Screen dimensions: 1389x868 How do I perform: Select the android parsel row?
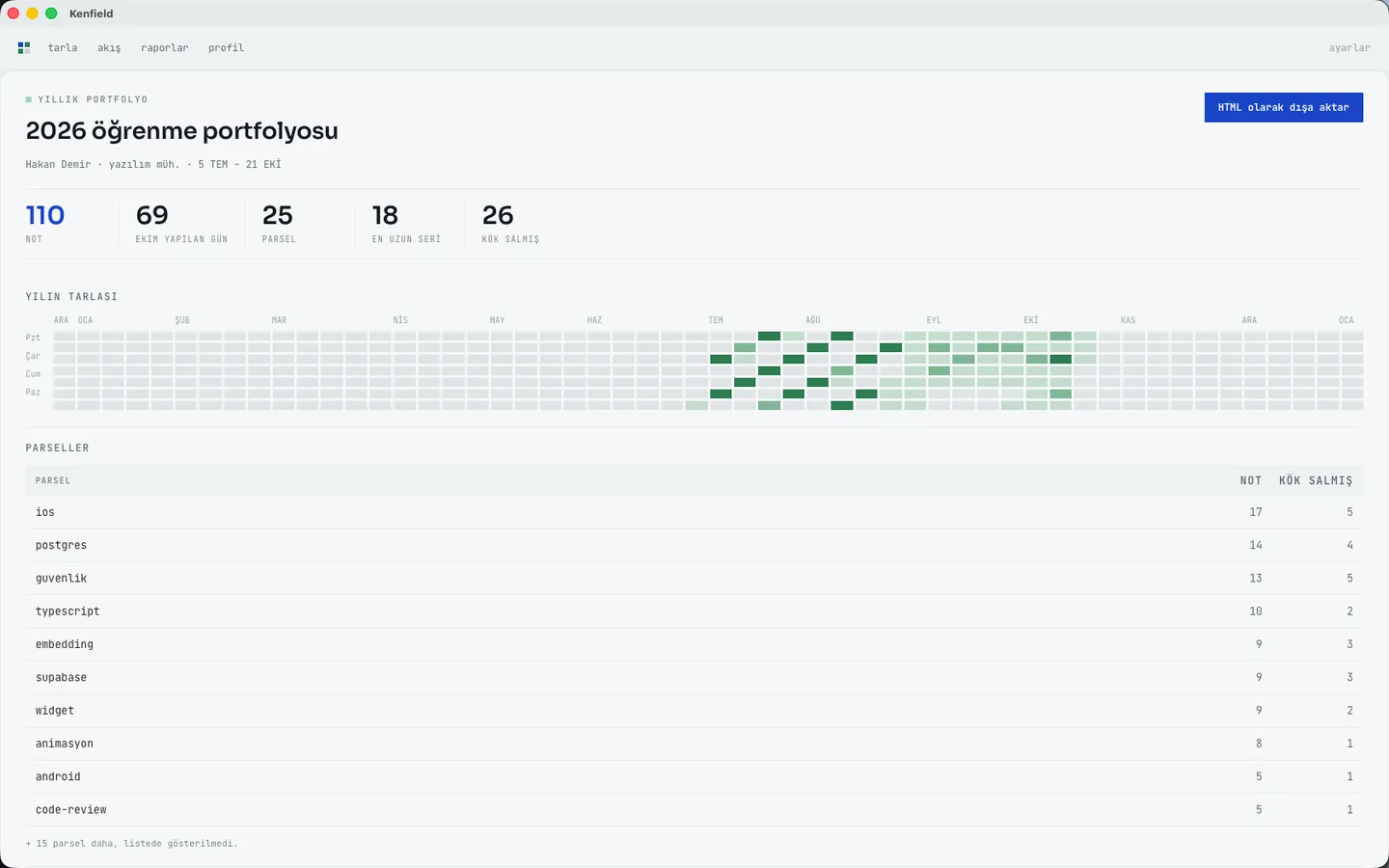694,776
